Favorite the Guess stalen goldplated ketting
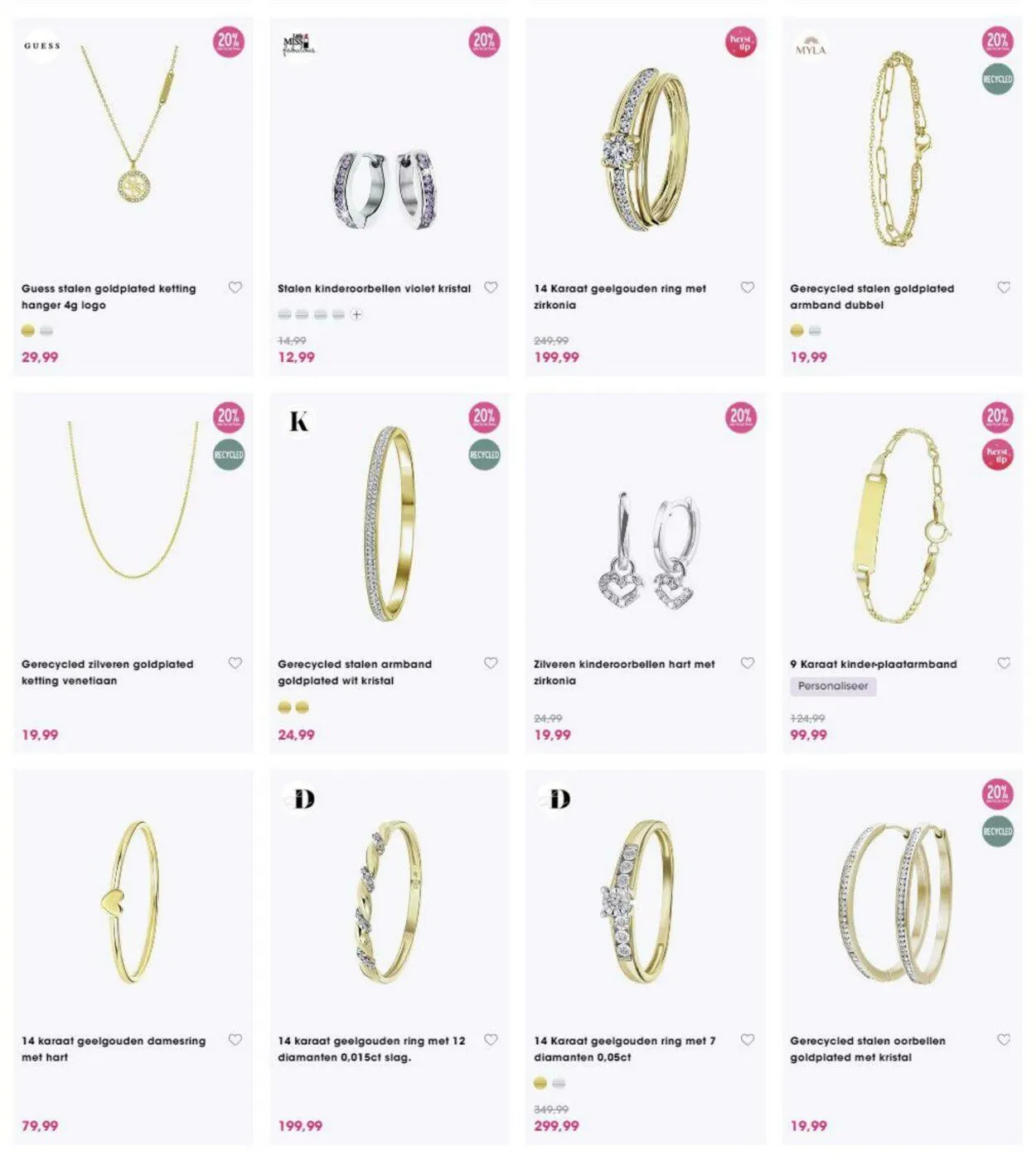Image resolution: width=1036 pixels, height=1160 pixels. (235, 288)
